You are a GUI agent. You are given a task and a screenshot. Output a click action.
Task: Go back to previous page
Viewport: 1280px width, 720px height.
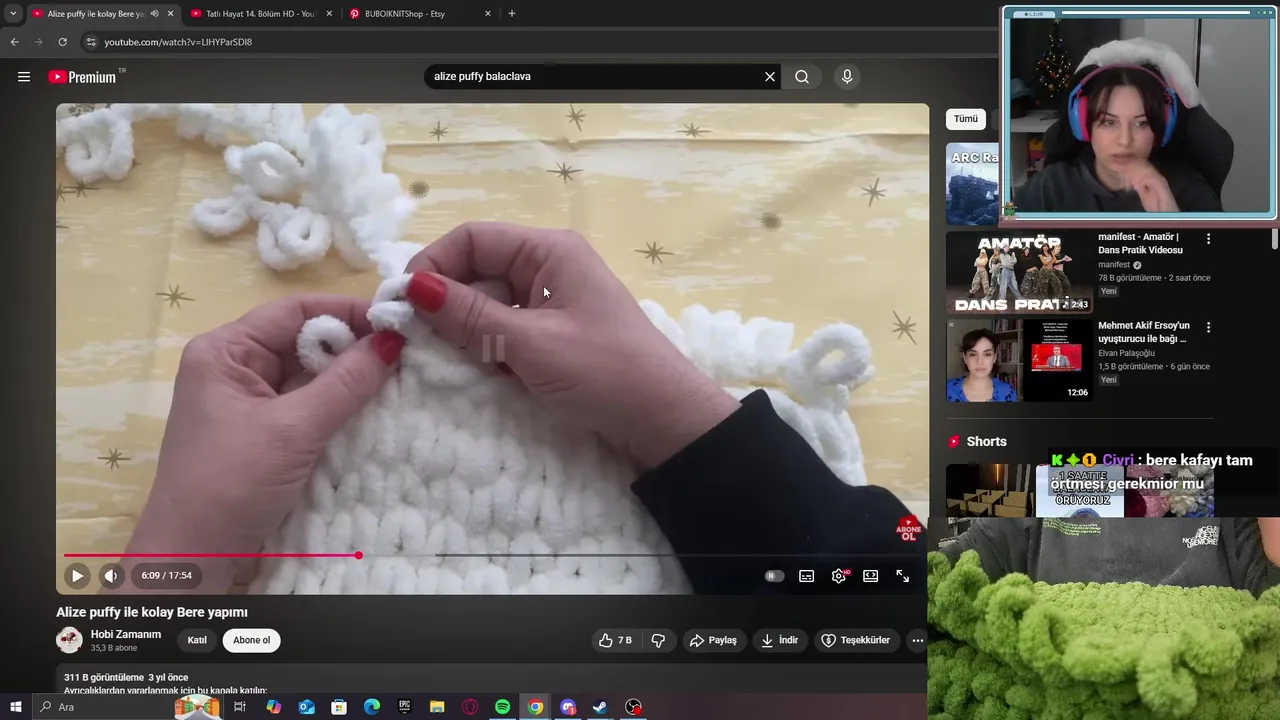(14, 42)
